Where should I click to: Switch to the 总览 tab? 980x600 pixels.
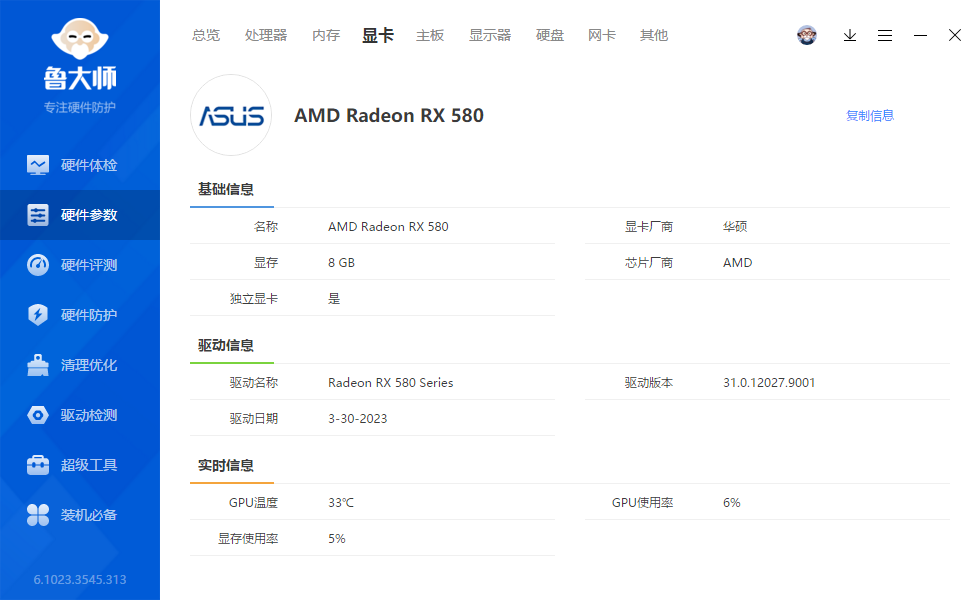206,36
